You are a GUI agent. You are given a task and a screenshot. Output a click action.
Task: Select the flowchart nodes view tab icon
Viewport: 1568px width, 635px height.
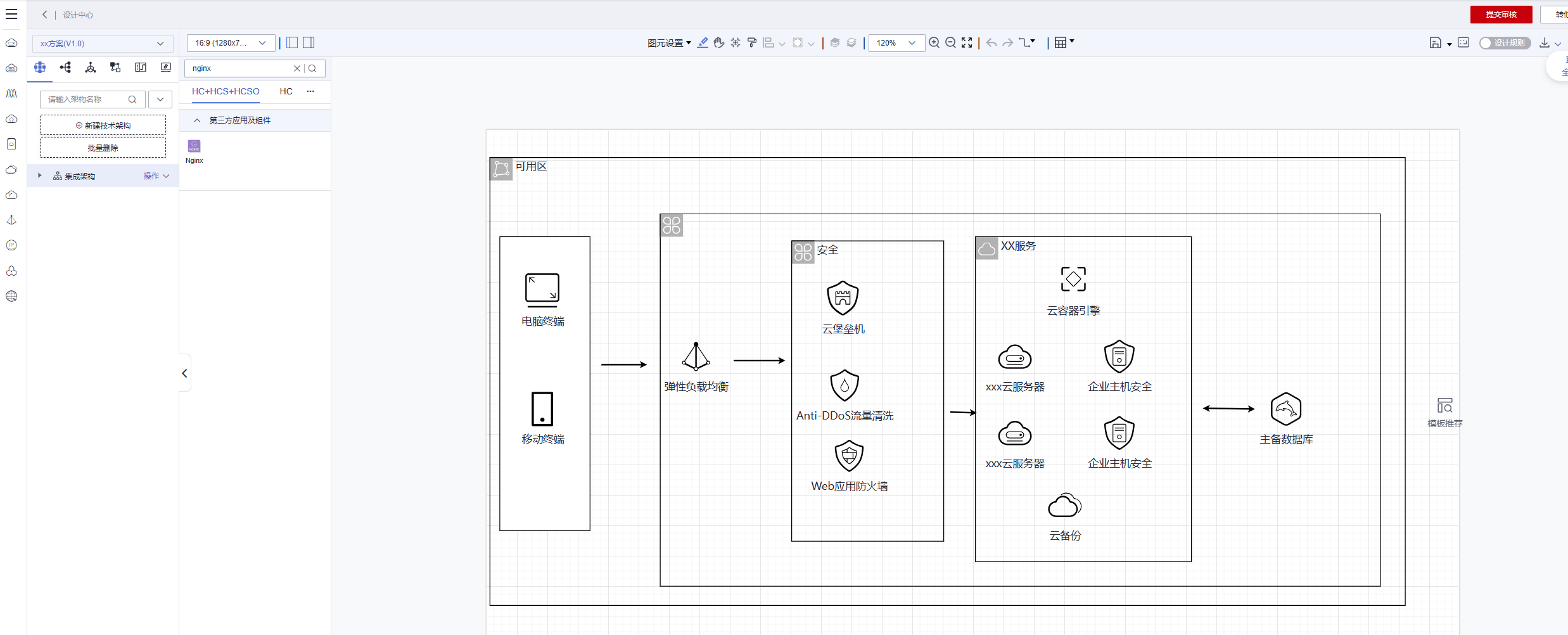pos(115,67)
